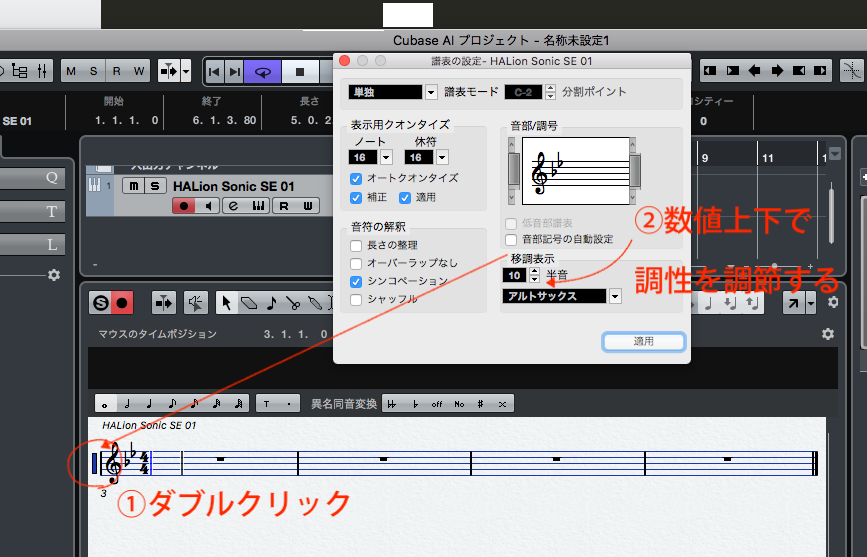Choose sixteenth note value button
Screen dimensions: 867x557
click(x=194, y=404)
